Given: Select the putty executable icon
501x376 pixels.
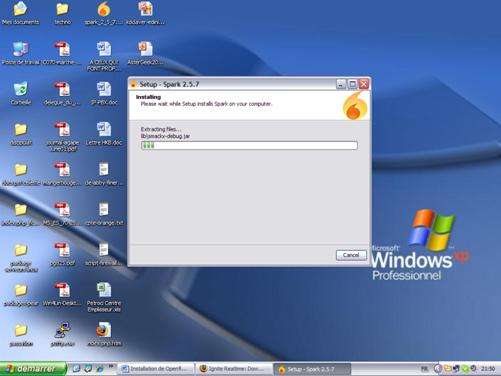Looking at the screenshot, I should click(x=62, y=334).
